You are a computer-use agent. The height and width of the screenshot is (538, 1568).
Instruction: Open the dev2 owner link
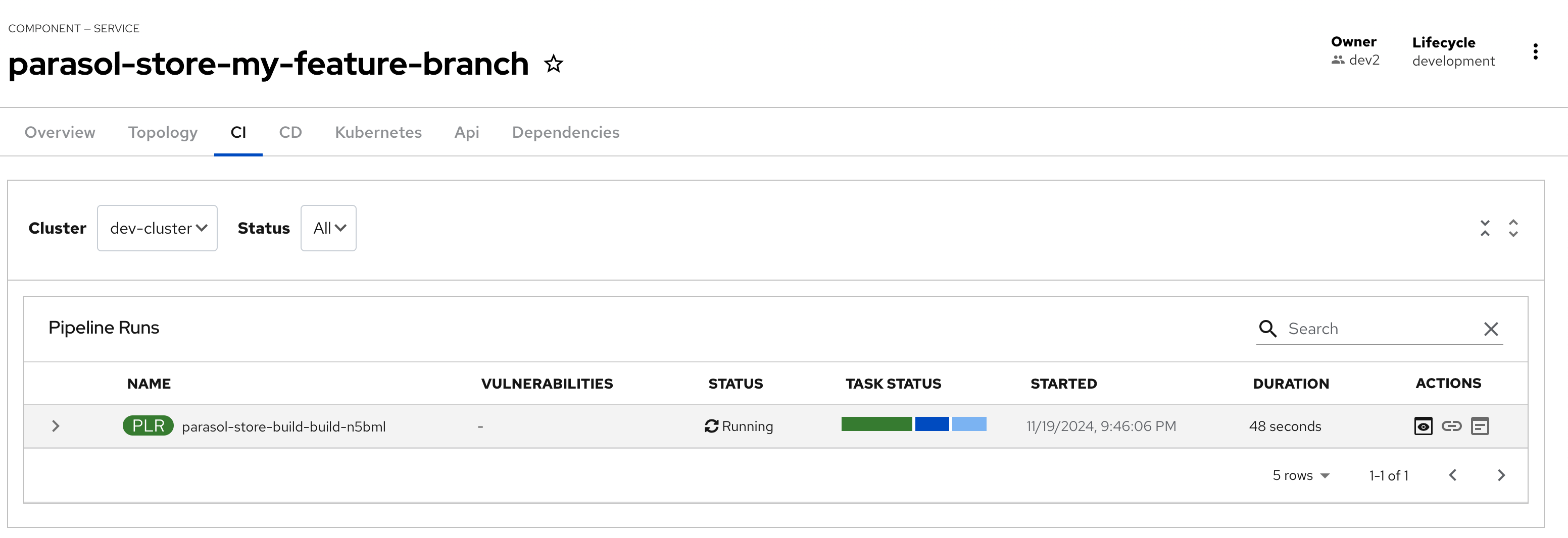[1364, 60]
